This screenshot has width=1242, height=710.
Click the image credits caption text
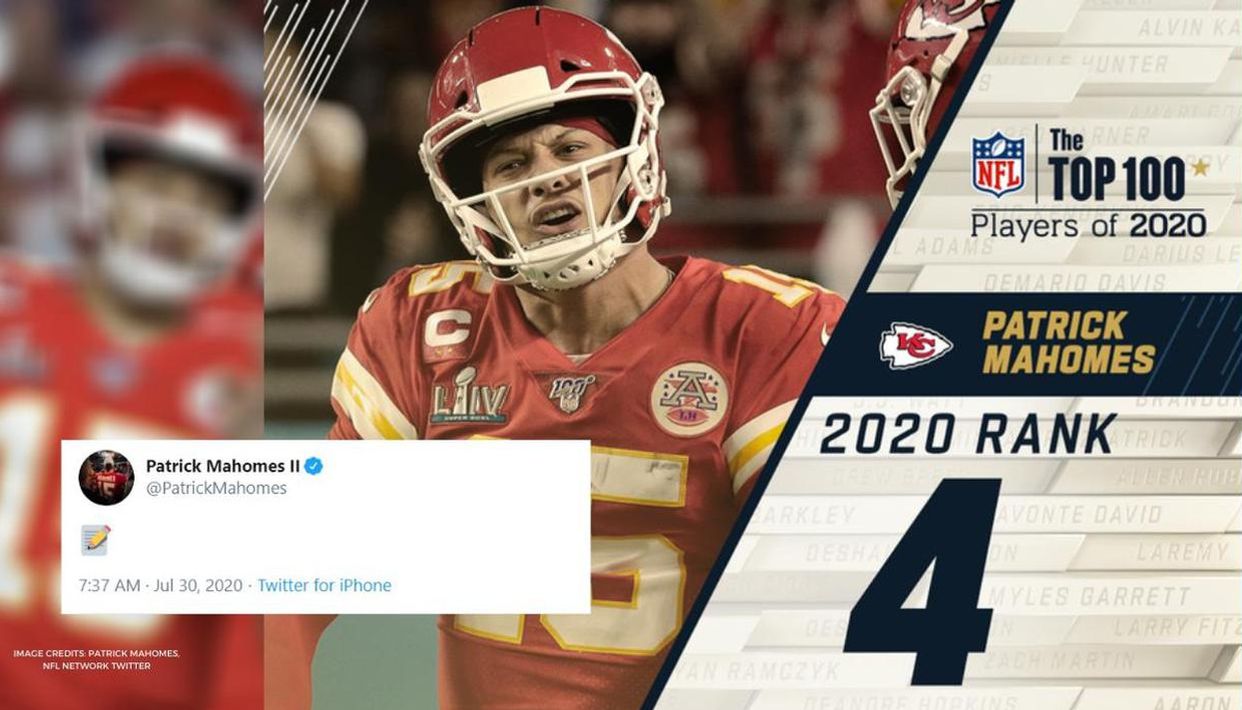coord(96,659)
